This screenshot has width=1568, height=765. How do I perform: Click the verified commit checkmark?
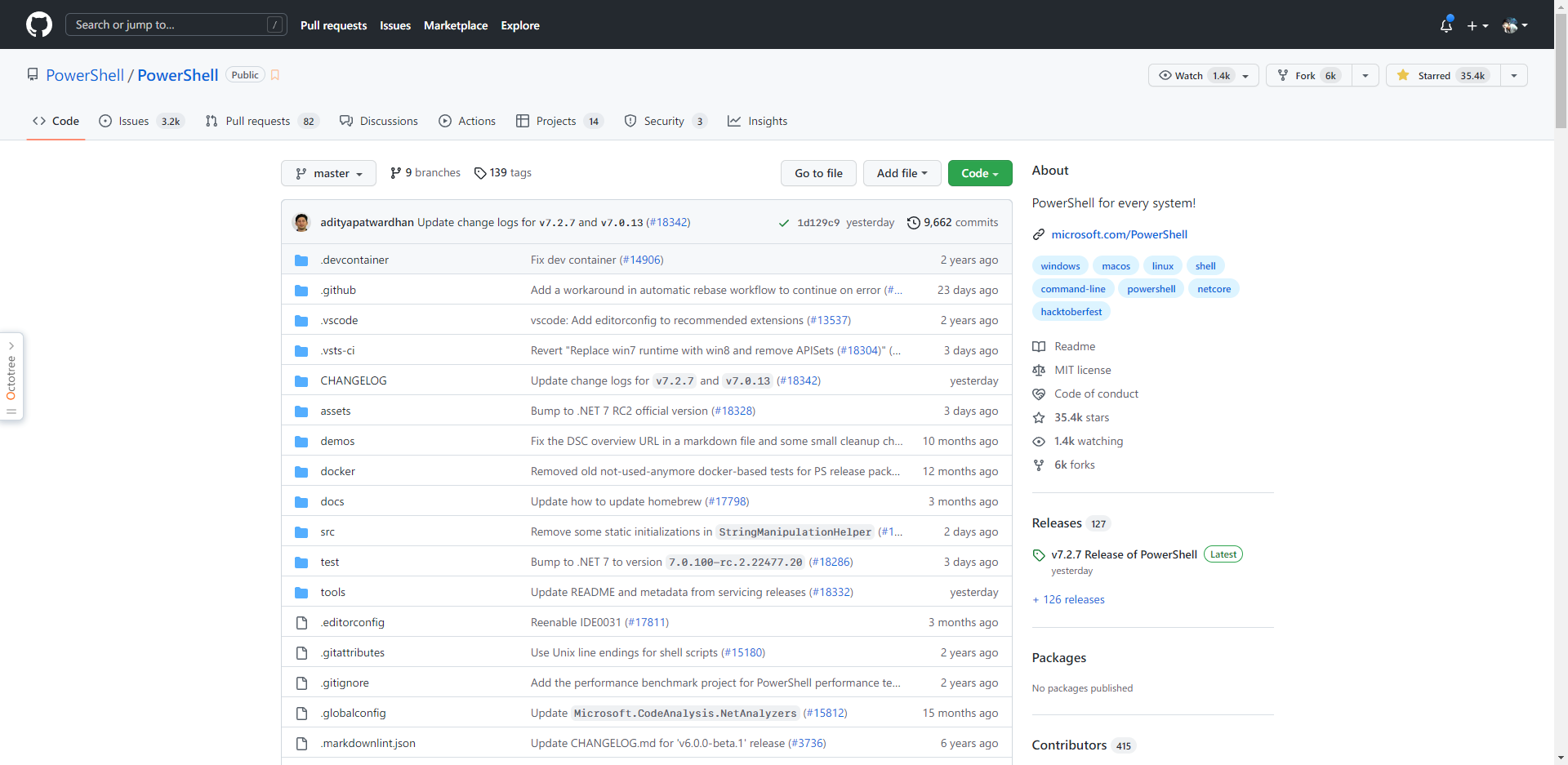click(x=783, y=222)
